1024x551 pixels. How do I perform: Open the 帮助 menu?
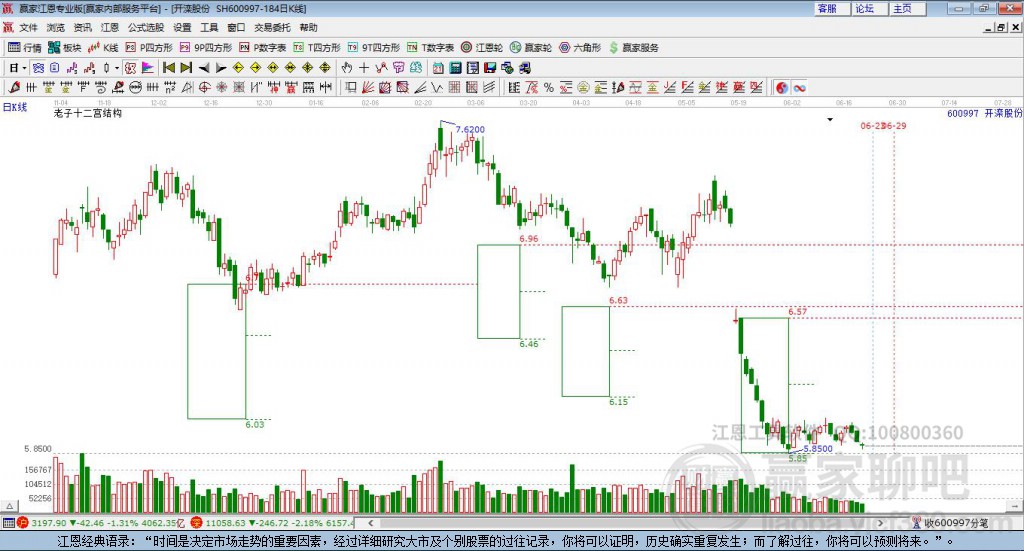308,27
